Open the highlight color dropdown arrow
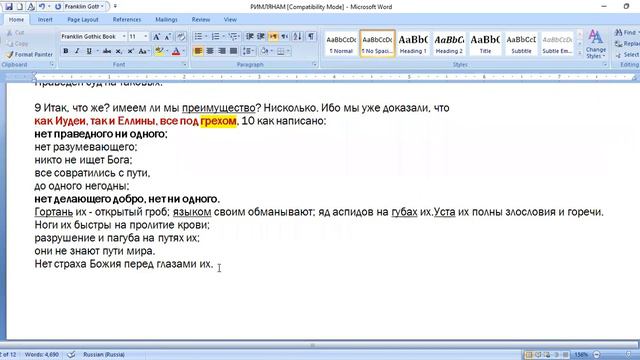 (167, 51)
